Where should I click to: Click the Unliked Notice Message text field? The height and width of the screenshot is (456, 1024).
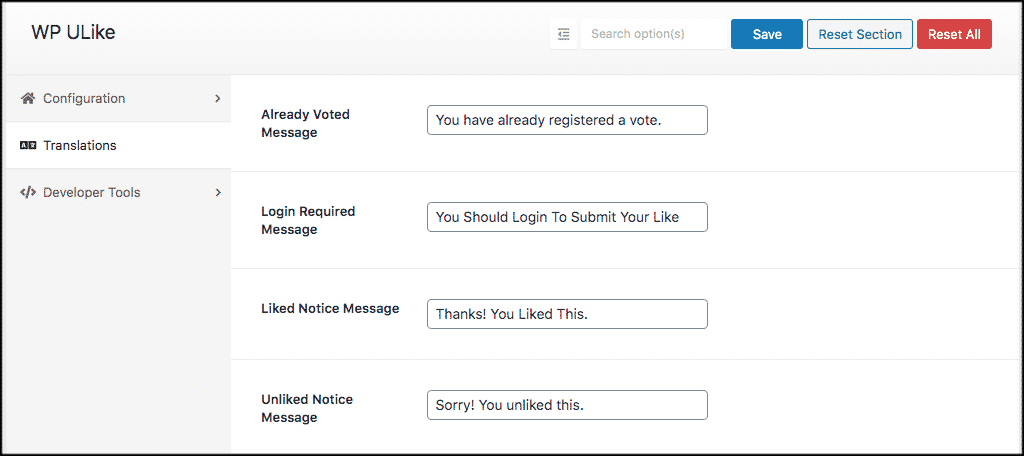click(x=567, y=405)
